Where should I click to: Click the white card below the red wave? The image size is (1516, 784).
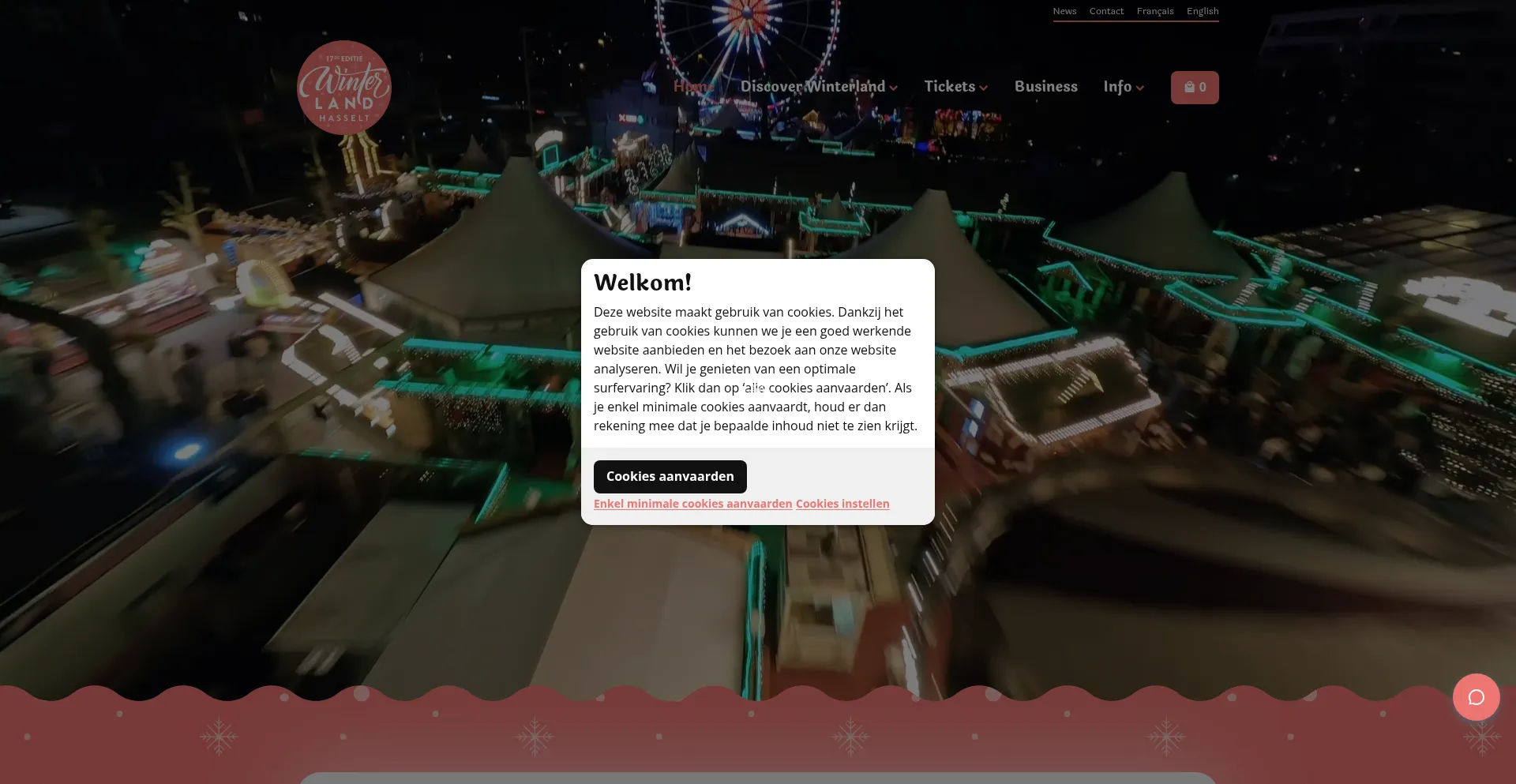758,778
